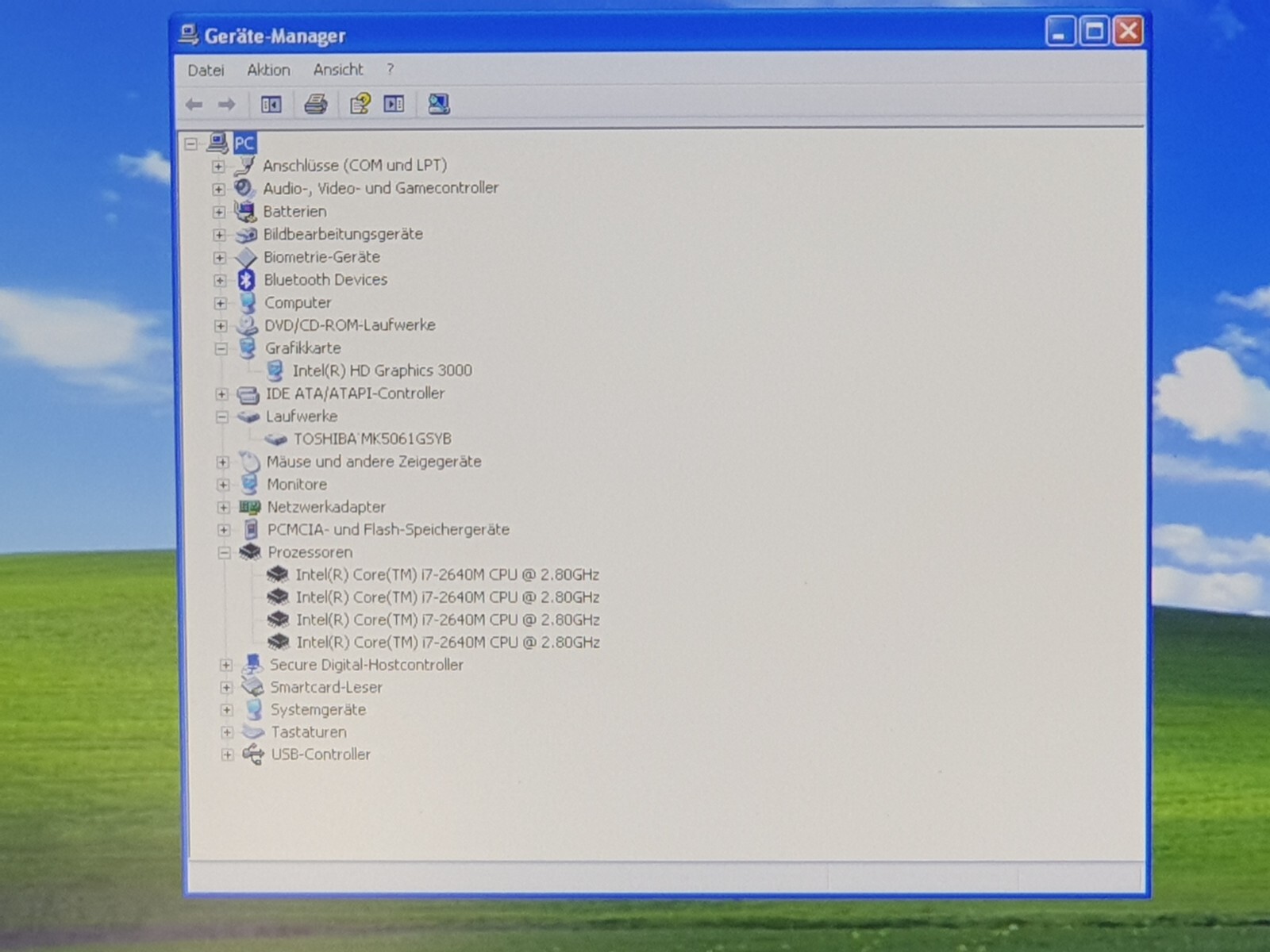Expand the Batterien node

pos(218,212)
